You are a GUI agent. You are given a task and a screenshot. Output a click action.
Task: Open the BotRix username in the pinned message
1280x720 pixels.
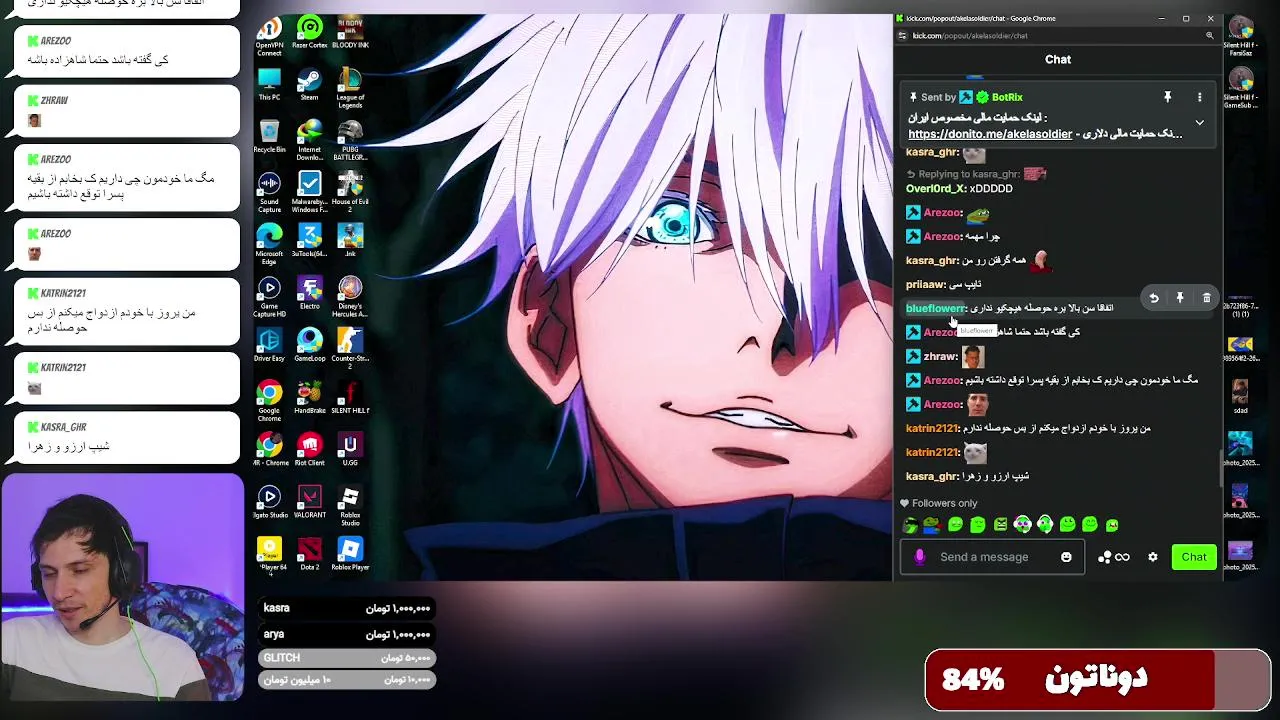coord(1007,97)
